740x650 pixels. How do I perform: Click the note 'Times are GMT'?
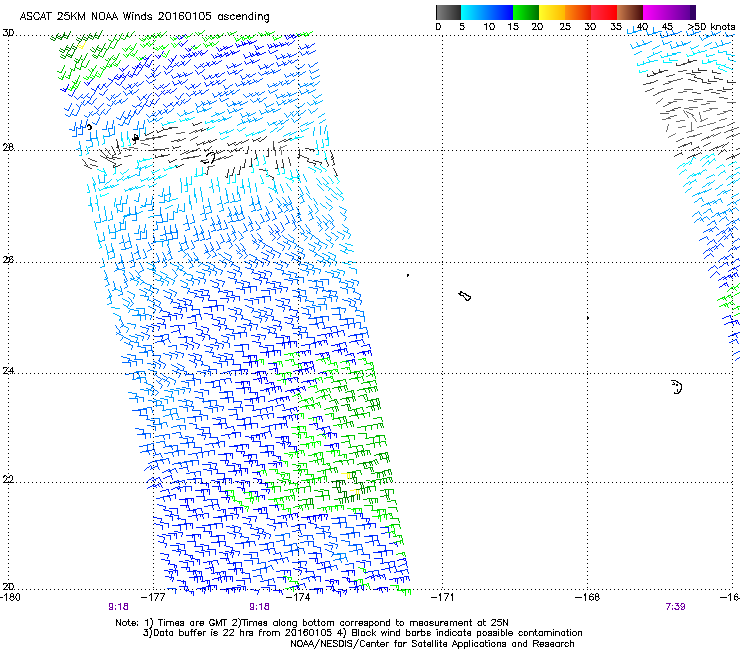coord(193,623)
